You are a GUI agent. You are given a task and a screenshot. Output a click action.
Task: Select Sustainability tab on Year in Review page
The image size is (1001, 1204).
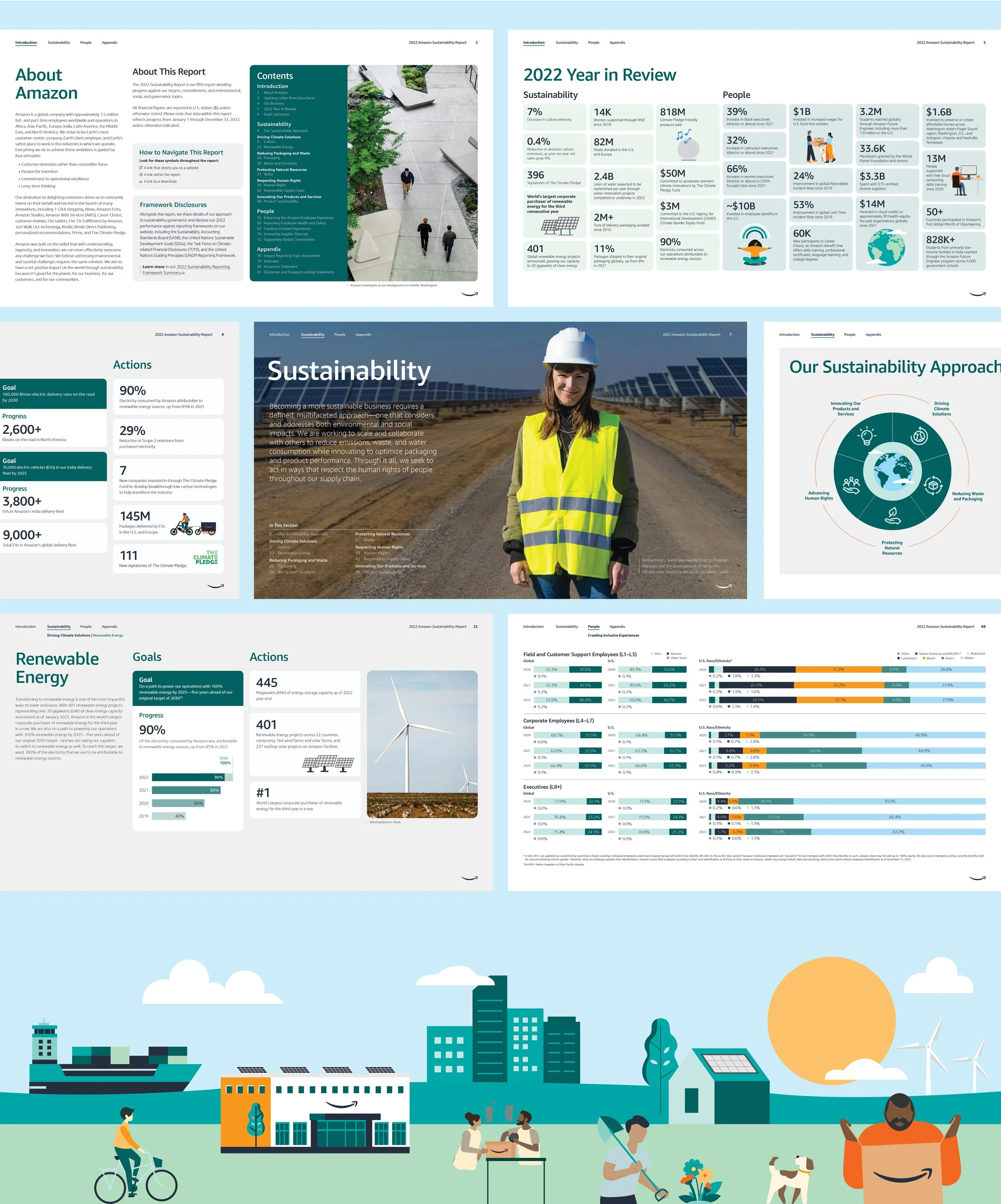[x=567, y=42]
